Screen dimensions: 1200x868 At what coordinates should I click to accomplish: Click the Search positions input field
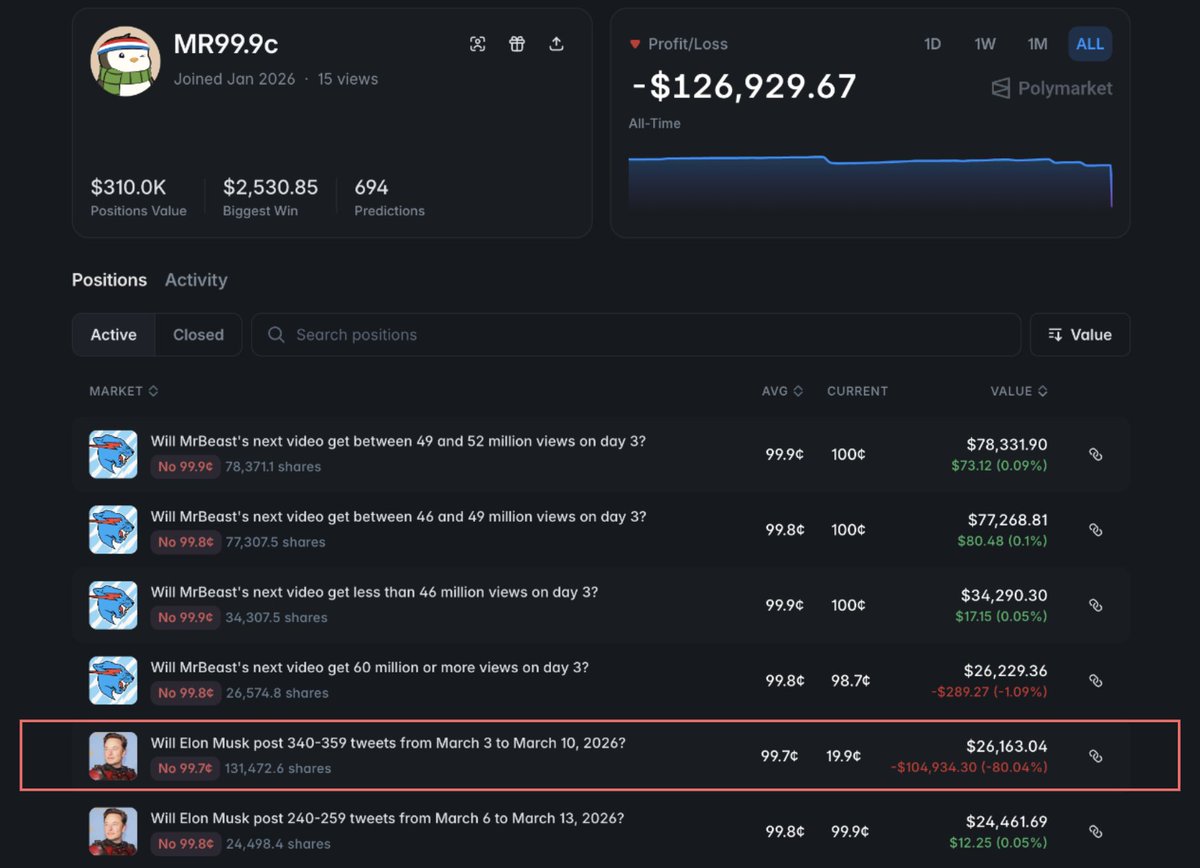[x=636, y=335]
